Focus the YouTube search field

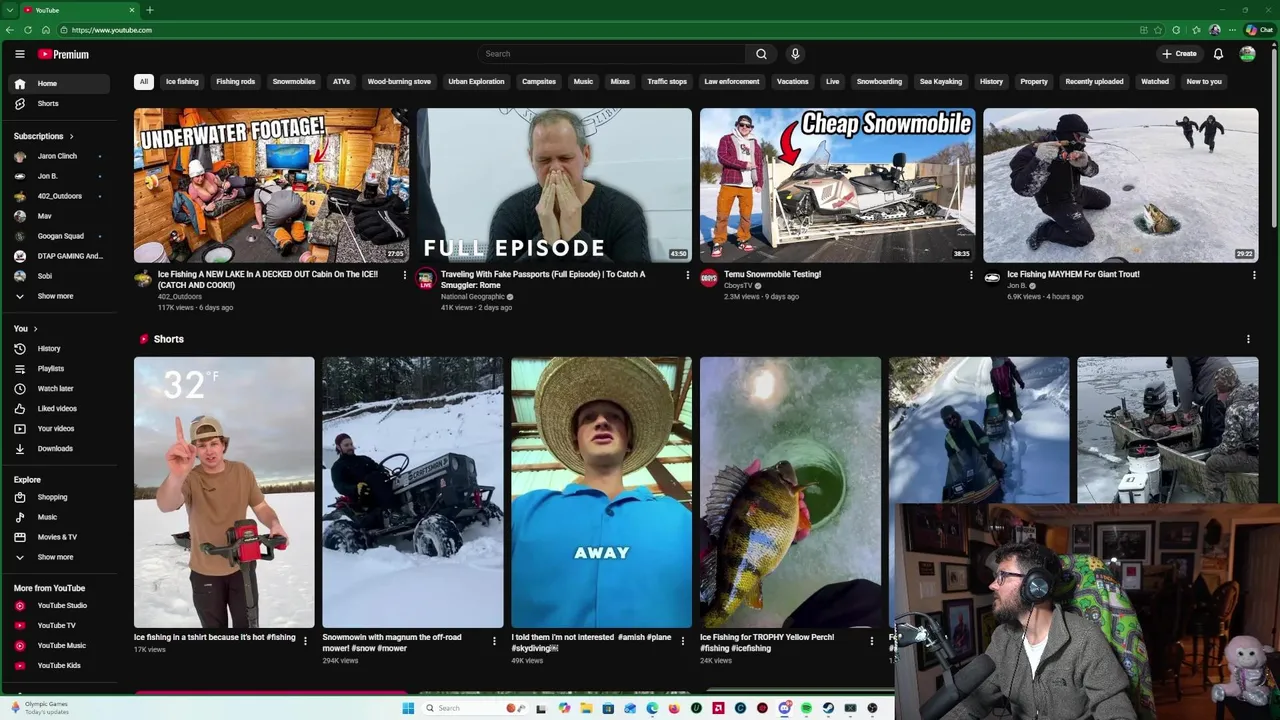[x=611, y=54]
